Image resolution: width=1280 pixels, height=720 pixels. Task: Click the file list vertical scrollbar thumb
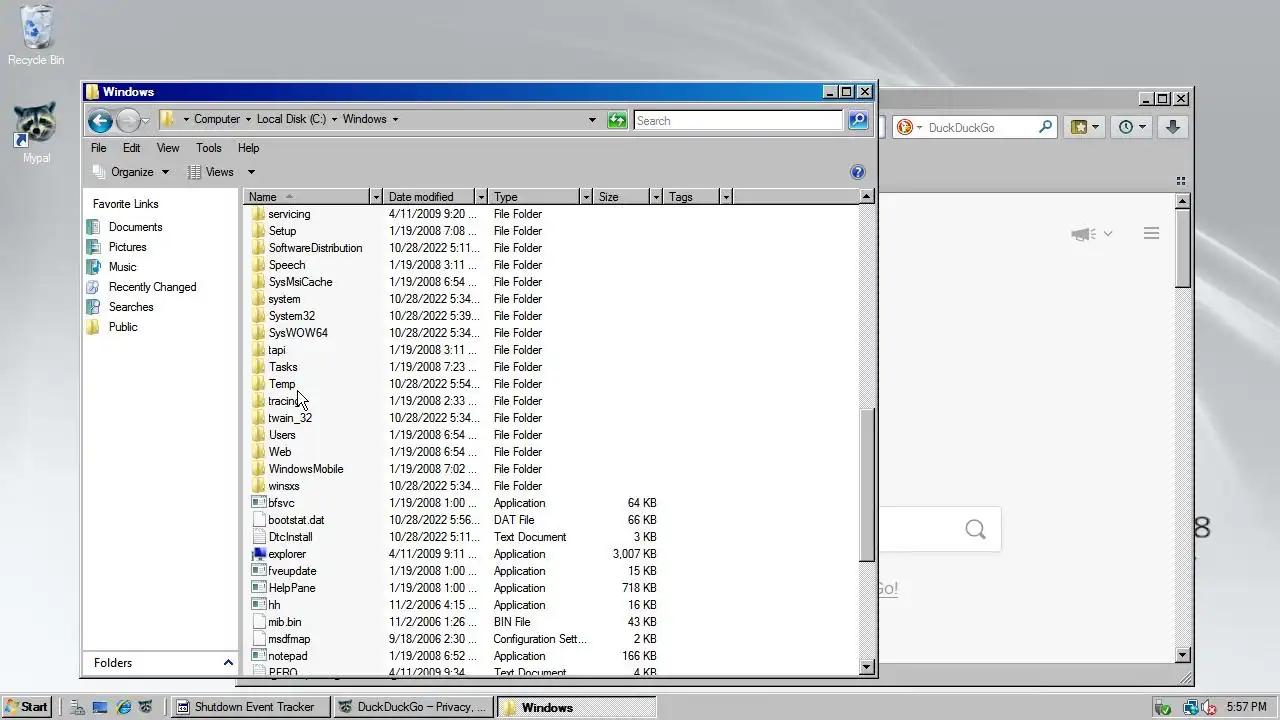[867, 485]
